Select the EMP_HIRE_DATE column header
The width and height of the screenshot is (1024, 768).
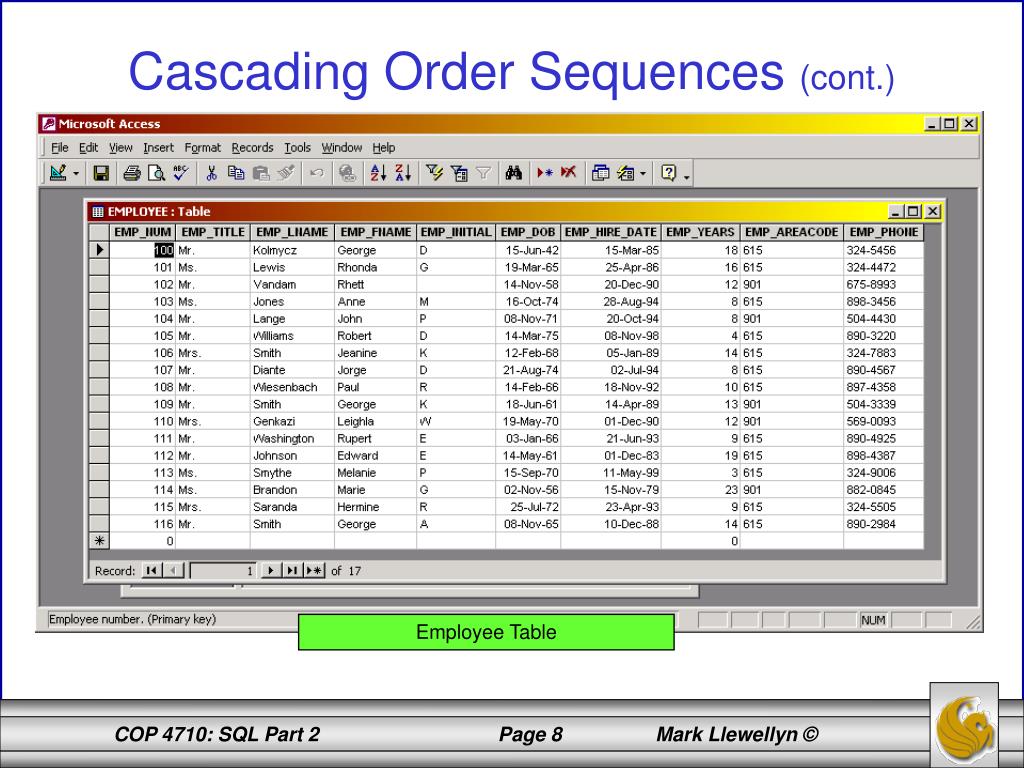tap(611, 232)
